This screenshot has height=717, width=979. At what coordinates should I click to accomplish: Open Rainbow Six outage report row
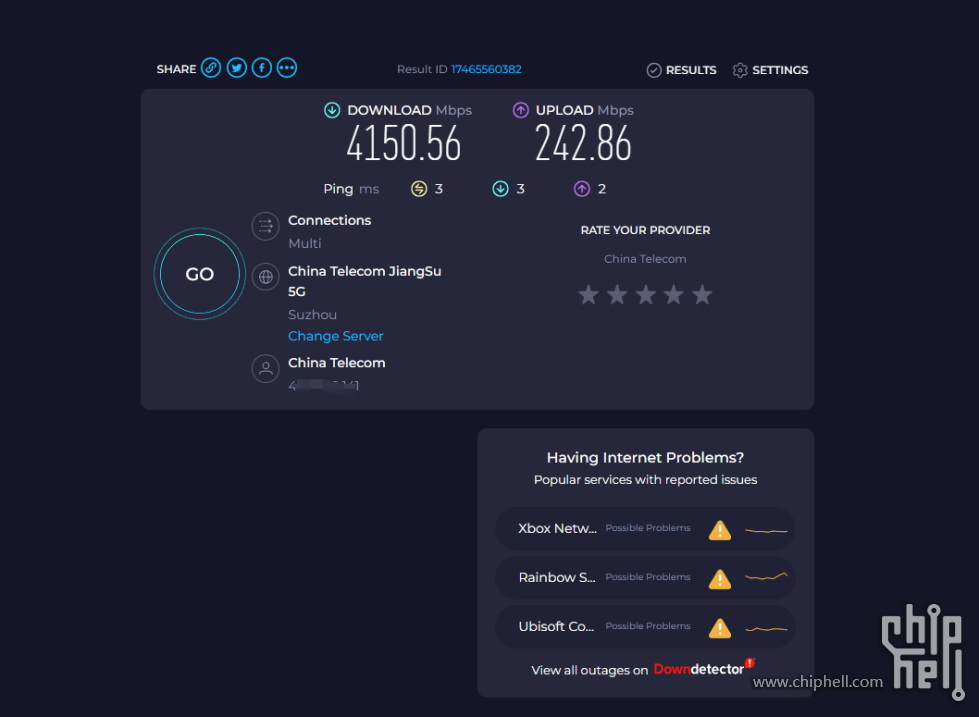(645, 578)
